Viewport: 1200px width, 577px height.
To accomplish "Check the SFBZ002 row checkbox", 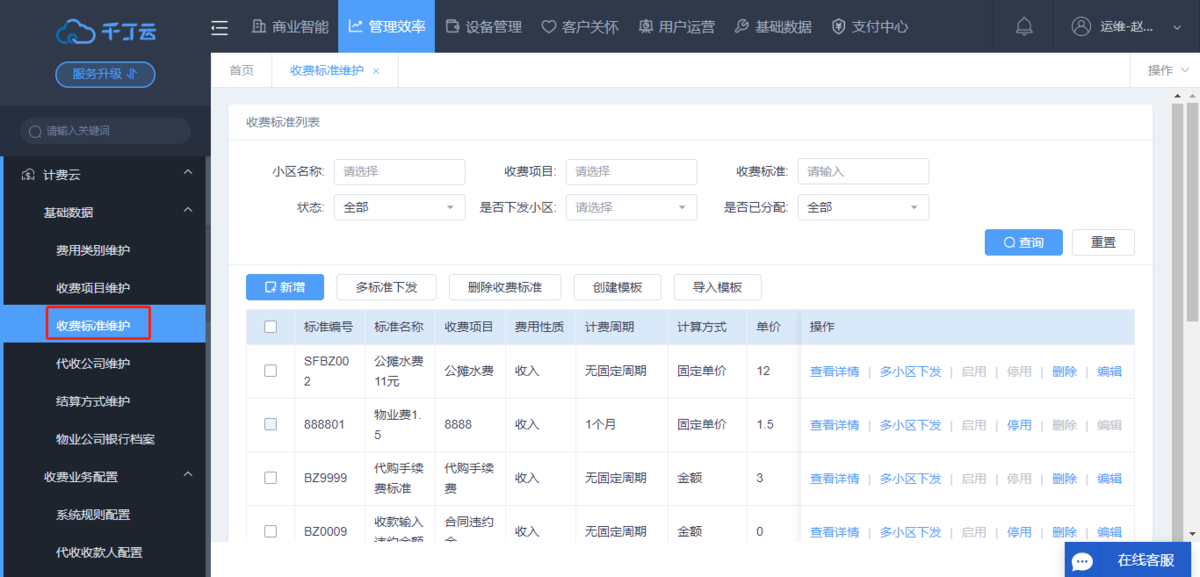I will pos(270,371).
